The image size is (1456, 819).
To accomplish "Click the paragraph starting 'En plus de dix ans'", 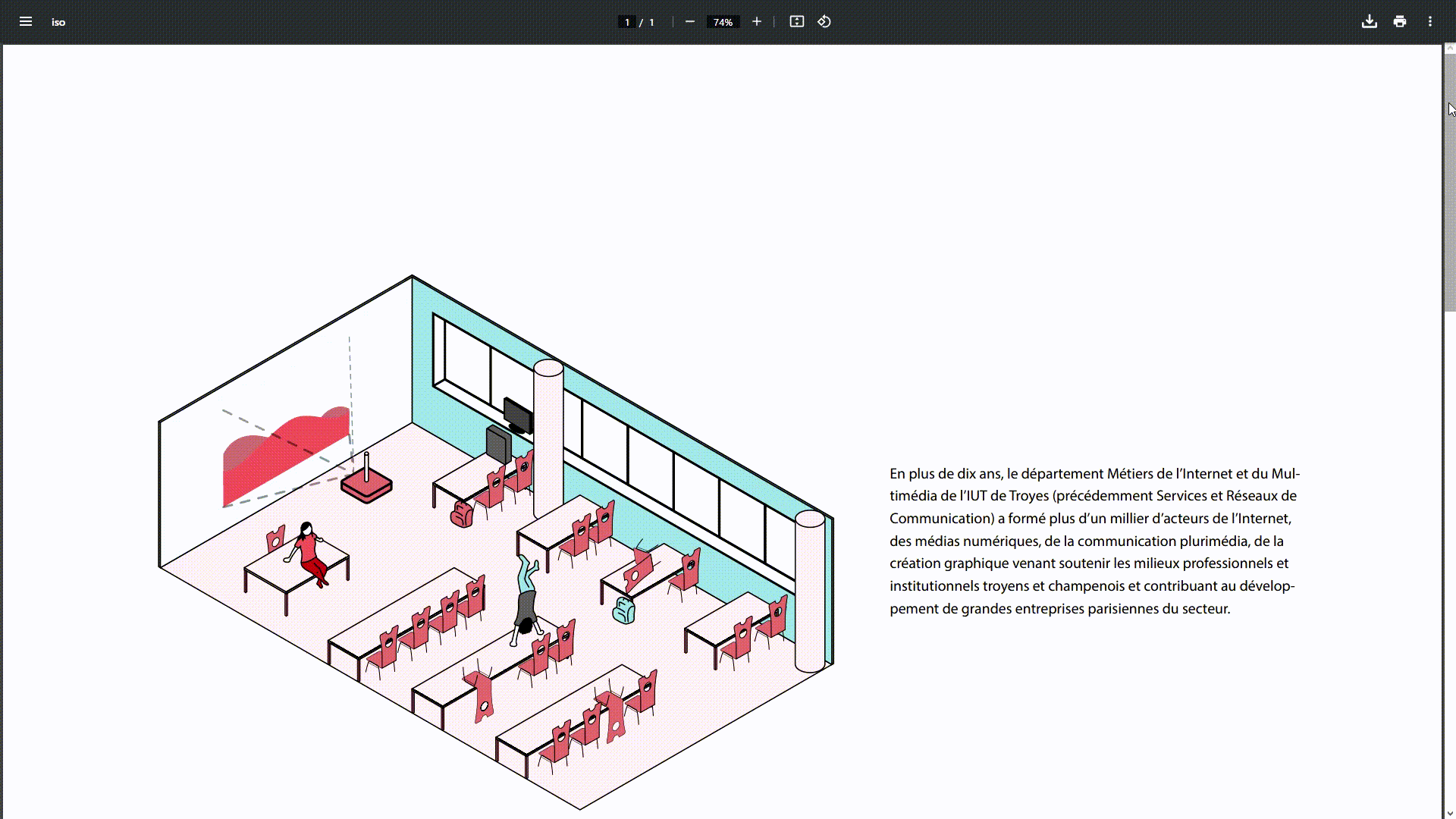I will point(1094,541).
